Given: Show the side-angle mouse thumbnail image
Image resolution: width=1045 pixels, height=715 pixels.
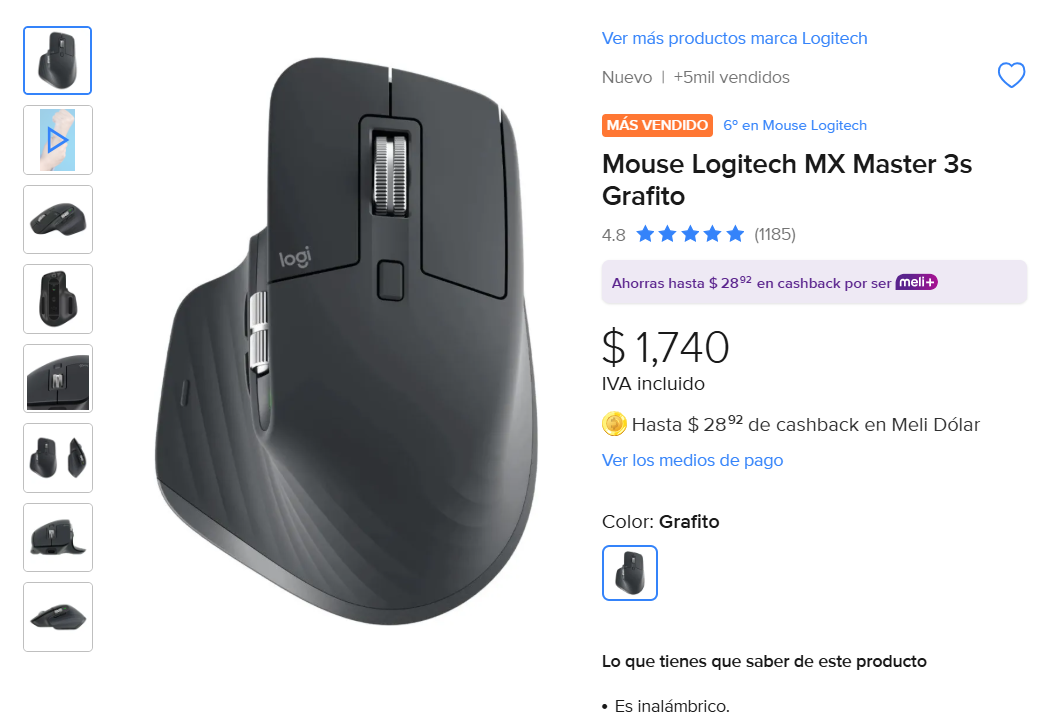Looking at the screenshot, I should (x=58, y=219).
